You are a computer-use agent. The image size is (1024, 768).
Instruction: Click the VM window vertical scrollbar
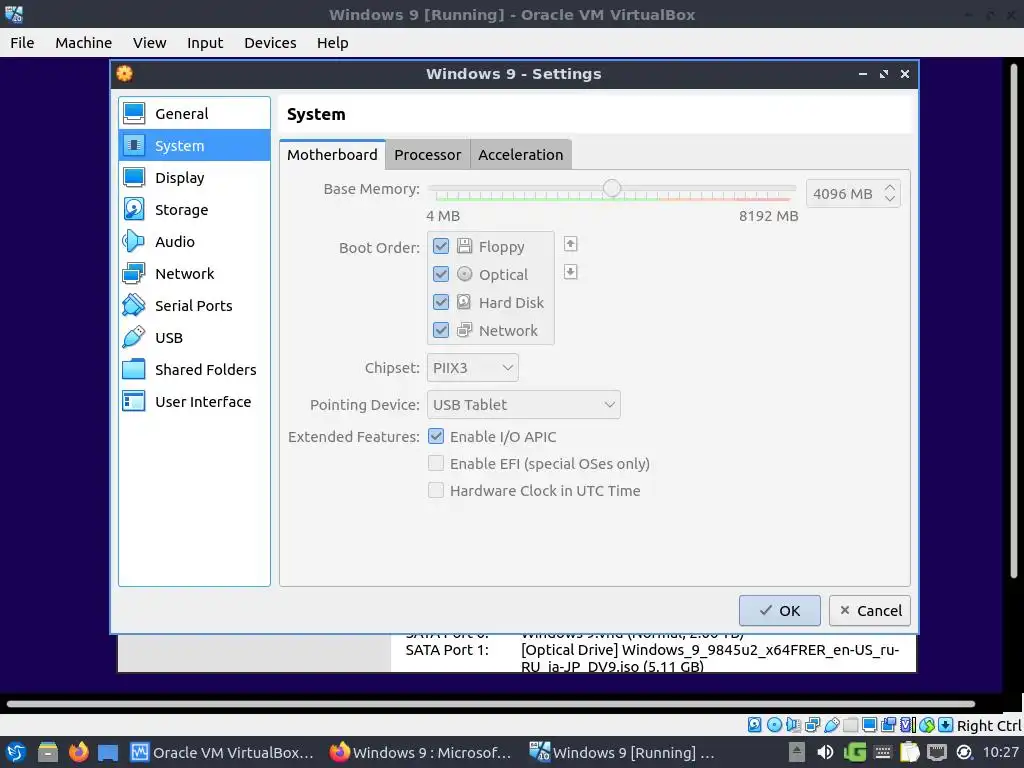coord(1014,320)
